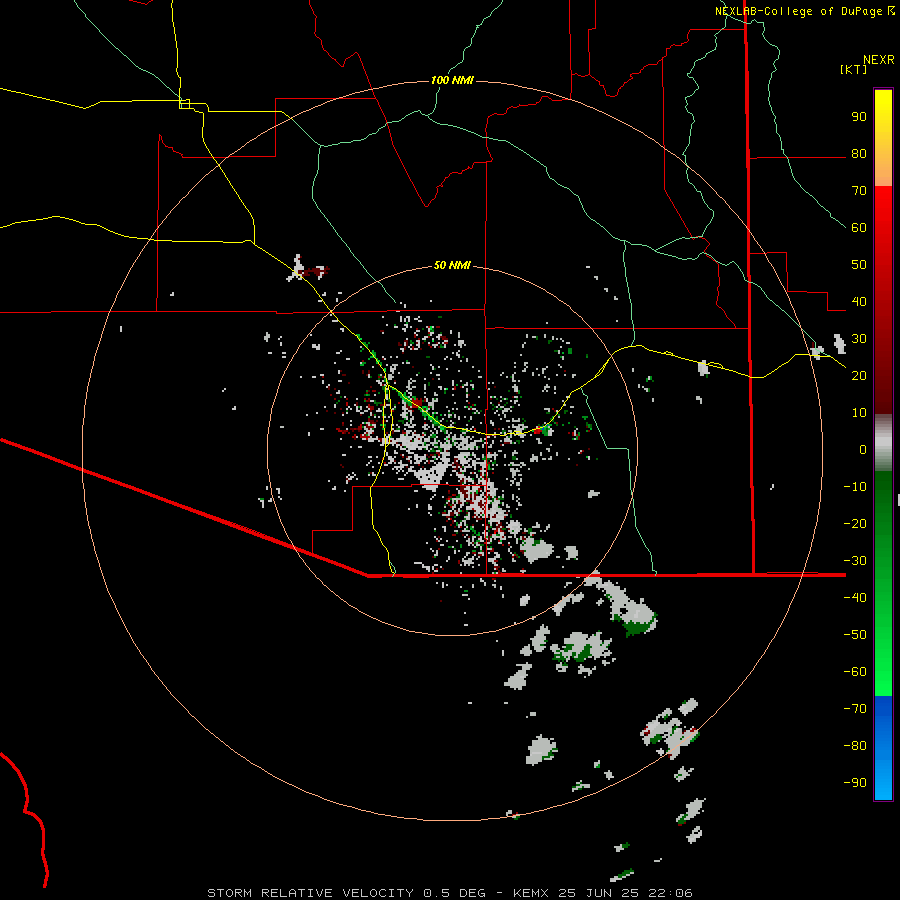Click the 50 NMI range ring label

click(x=452, y=265)
